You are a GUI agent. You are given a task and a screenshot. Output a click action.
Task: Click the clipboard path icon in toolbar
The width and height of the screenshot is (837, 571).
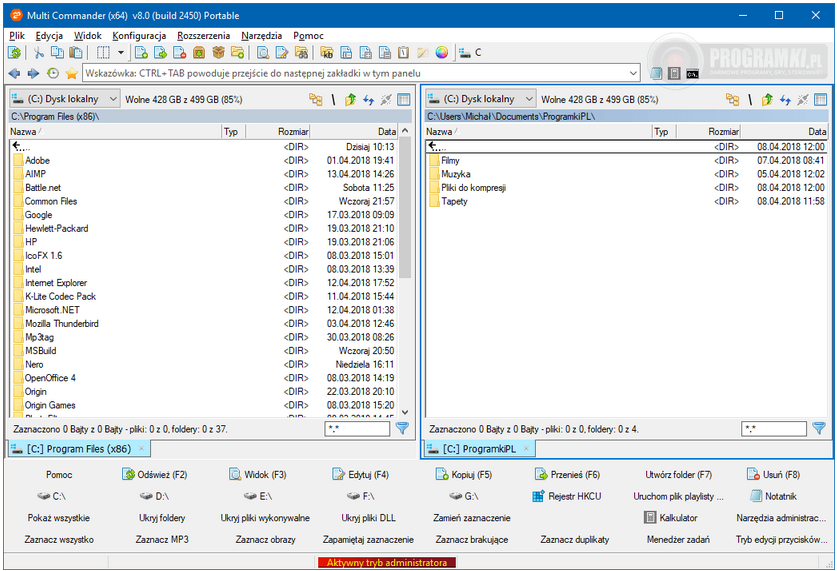[x=404, y=52]
